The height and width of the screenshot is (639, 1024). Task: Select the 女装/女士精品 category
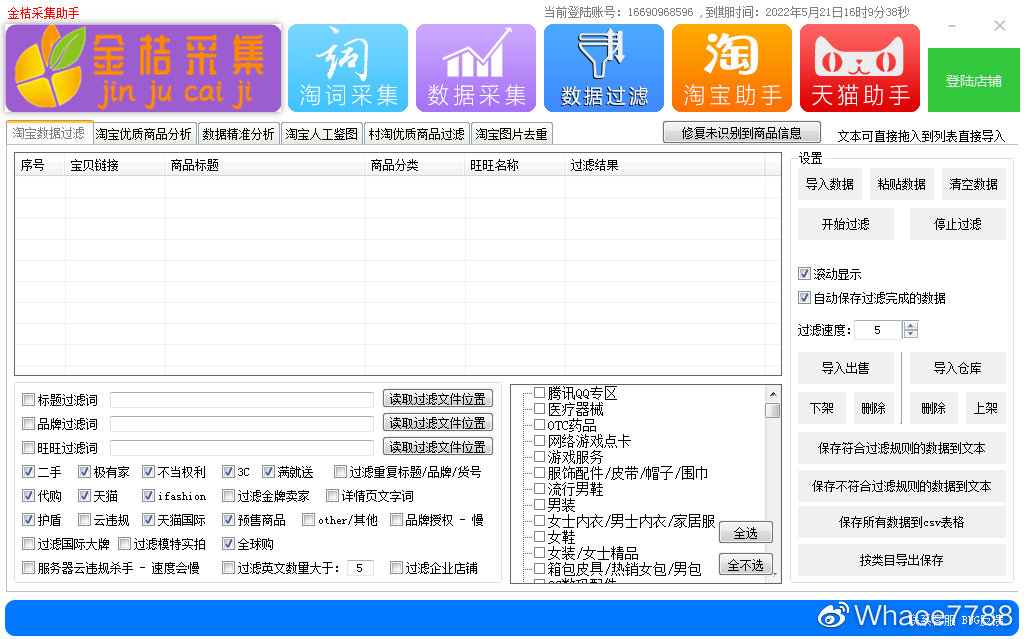pyautogui.click(x=539, y=552)
